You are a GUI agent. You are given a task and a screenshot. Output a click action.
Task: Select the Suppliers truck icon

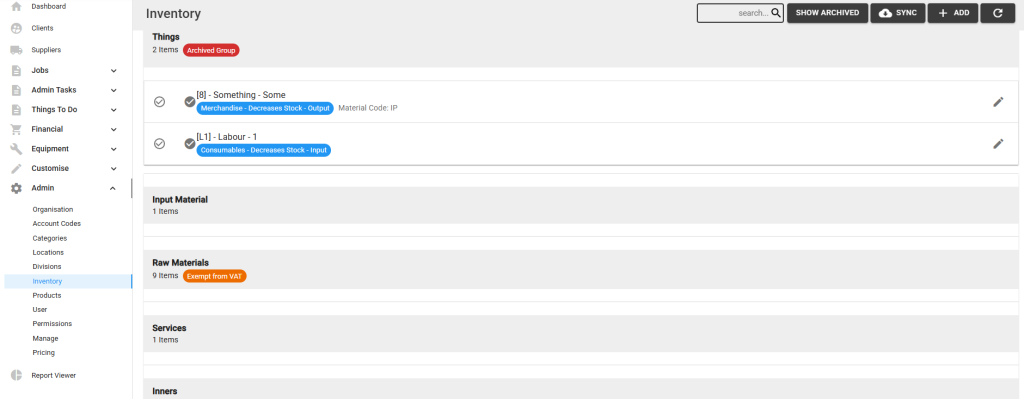[16, 50]
